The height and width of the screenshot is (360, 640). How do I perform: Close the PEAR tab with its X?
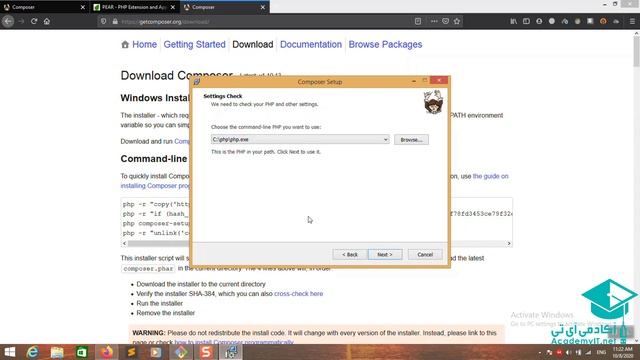[x=173, y=7]
